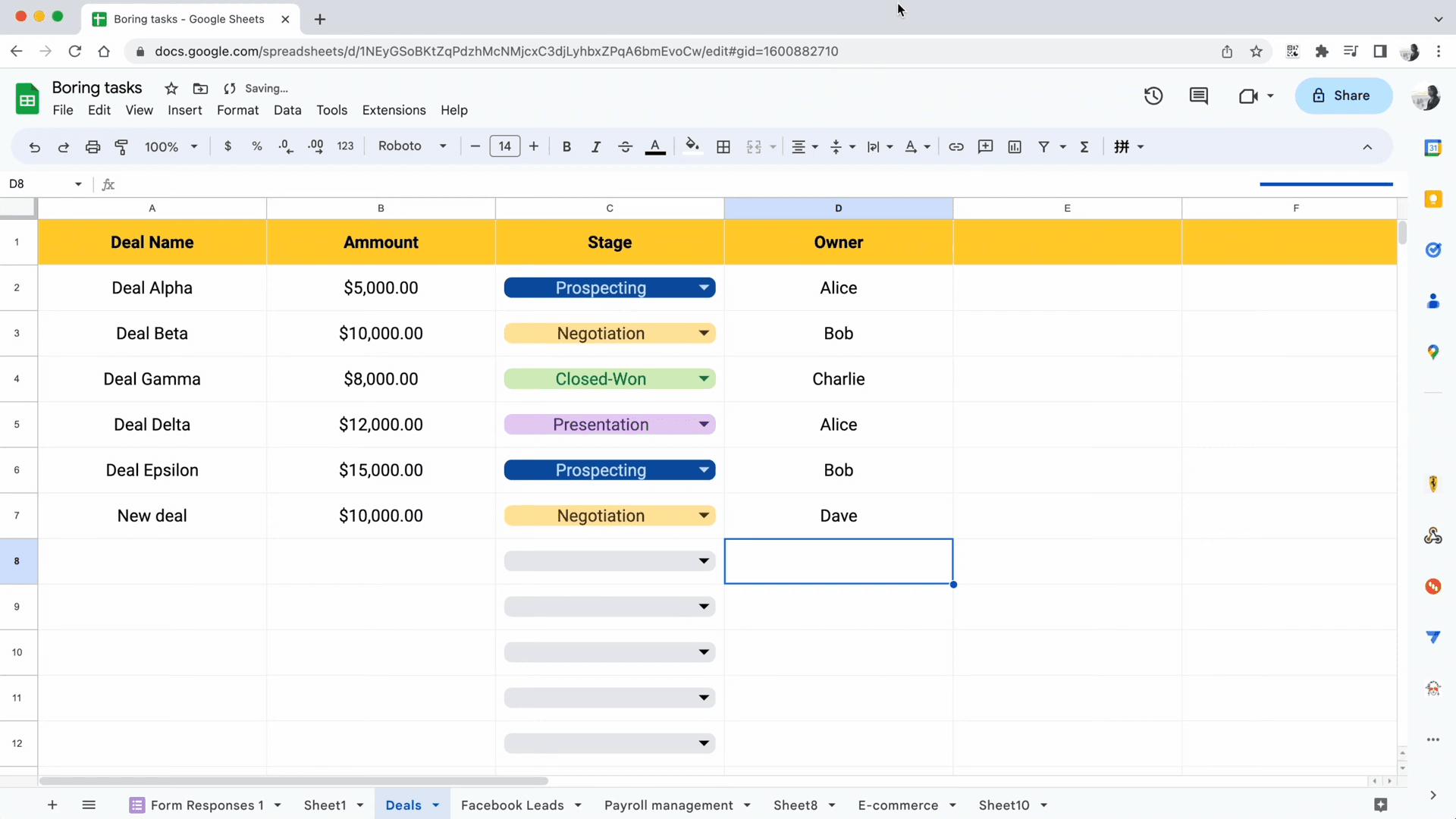1456x819 pixels.
Task: Open the Fill color swatch picker
Action: (x=692, y=146)
